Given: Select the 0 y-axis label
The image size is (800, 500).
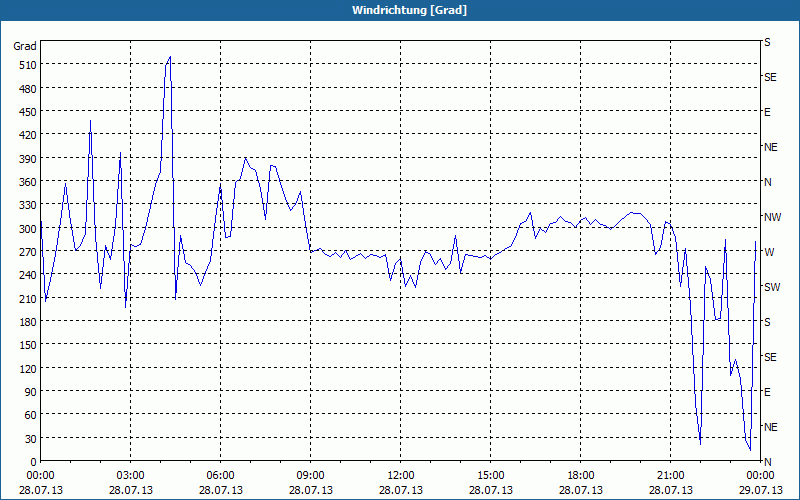Looking at the screenshot, I should coord(34,462).
